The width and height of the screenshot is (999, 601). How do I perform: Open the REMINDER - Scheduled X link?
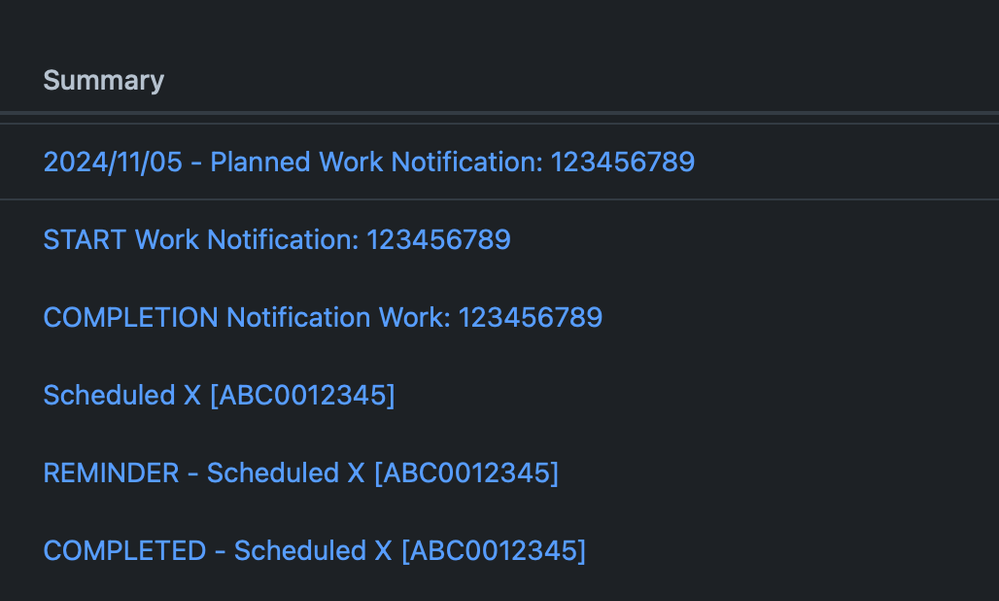click(300, 473)
